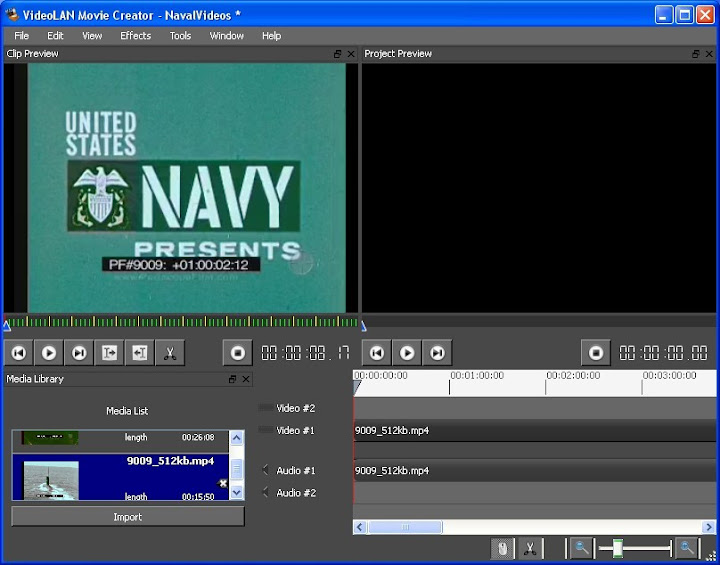Click the clip preview stop button
720x565 pixels.
point(237,353)
